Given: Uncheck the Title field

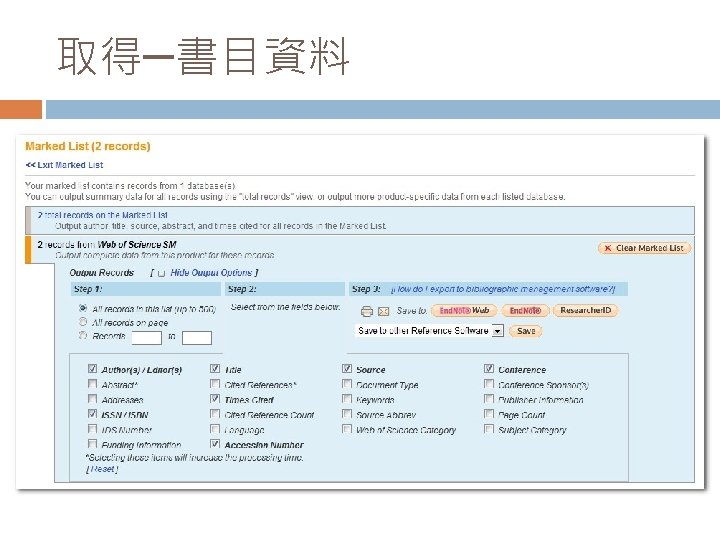Looking at the screenshot, I should click(215, 369).
